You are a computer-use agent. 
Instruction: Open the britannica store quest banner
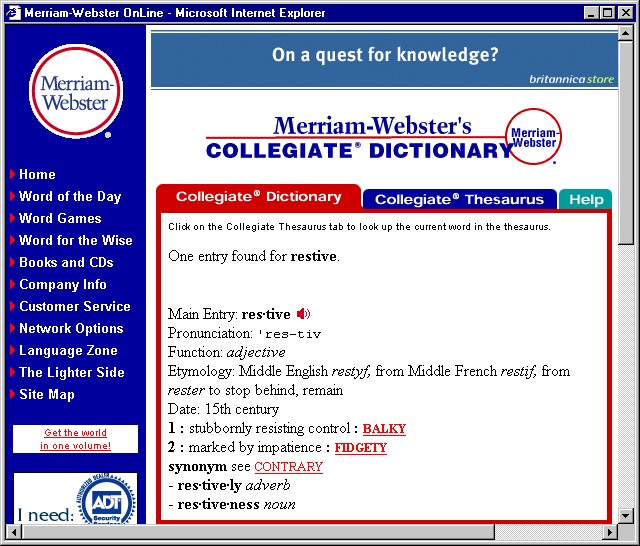[x=384, y=60]
